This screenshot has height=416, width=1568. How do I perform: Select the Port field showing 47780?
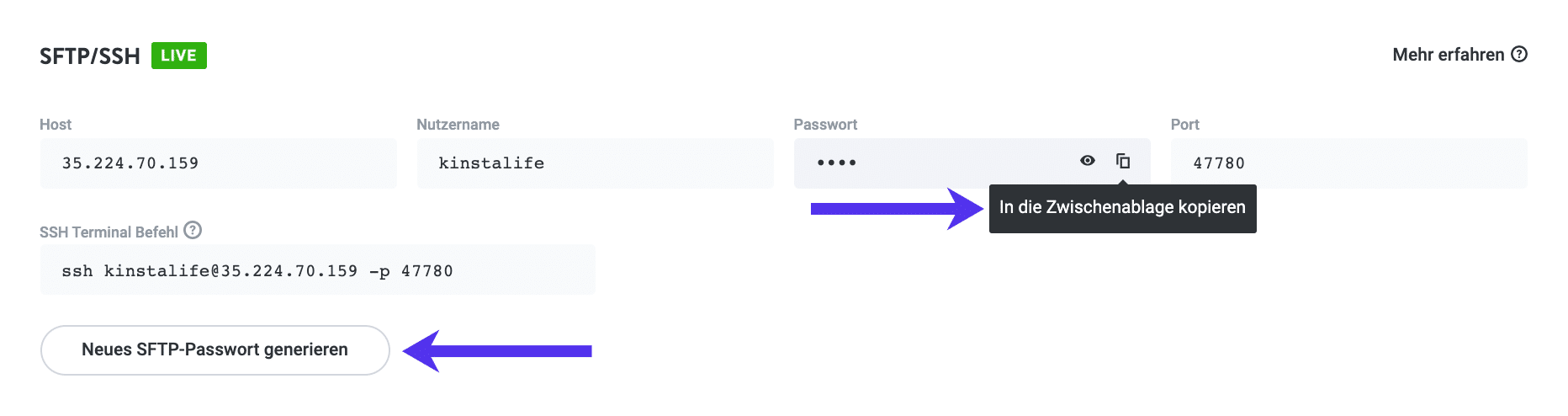(1348, 163)
